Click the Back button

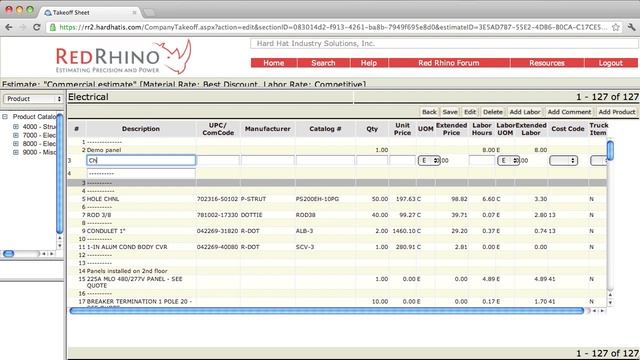[429, 112]
